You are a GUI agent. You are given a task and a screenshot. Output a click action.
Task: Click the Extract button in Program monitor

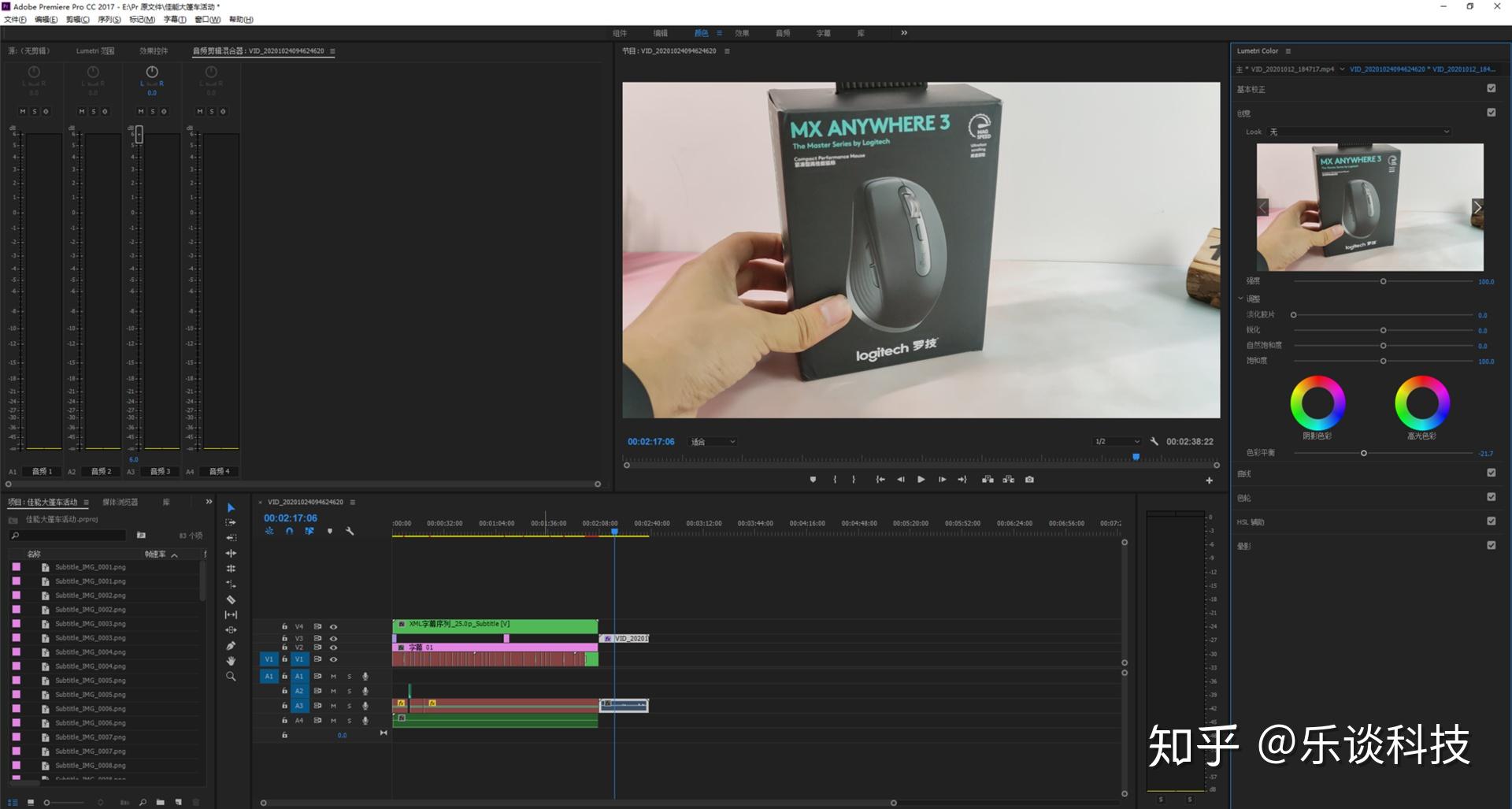1009,480
